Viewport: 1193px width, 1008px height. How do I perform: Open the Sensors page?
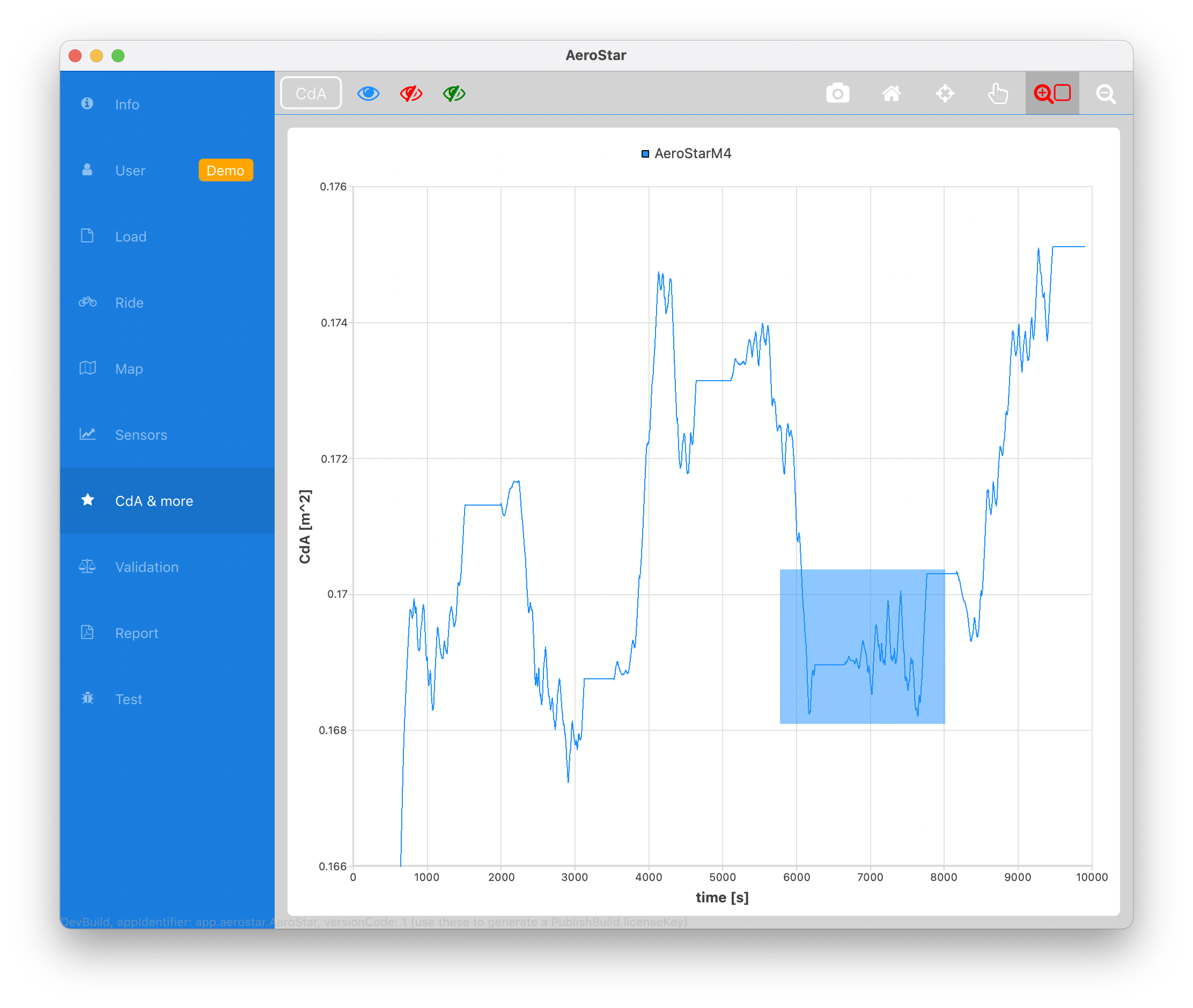[x=141, y=435]
